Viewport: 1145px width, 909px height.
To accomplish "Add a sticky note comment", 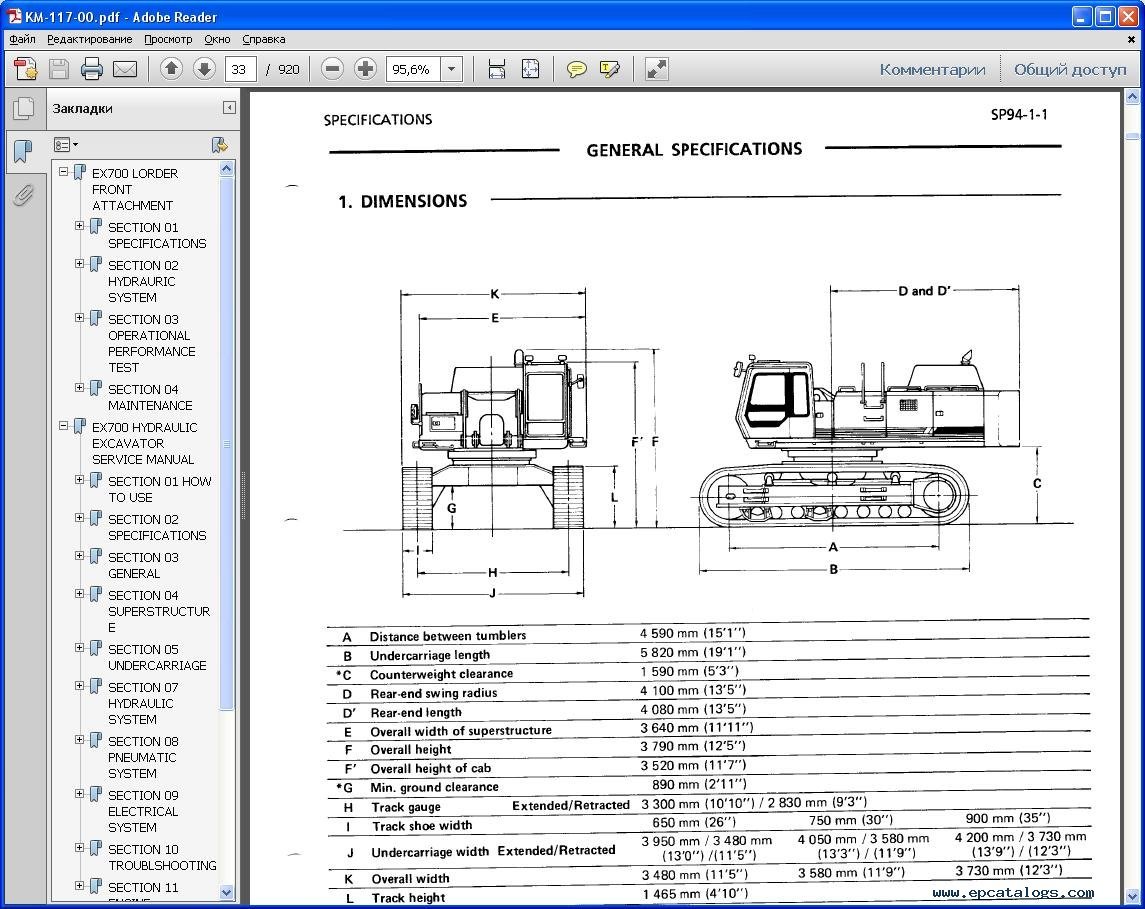I will point(577,69).
